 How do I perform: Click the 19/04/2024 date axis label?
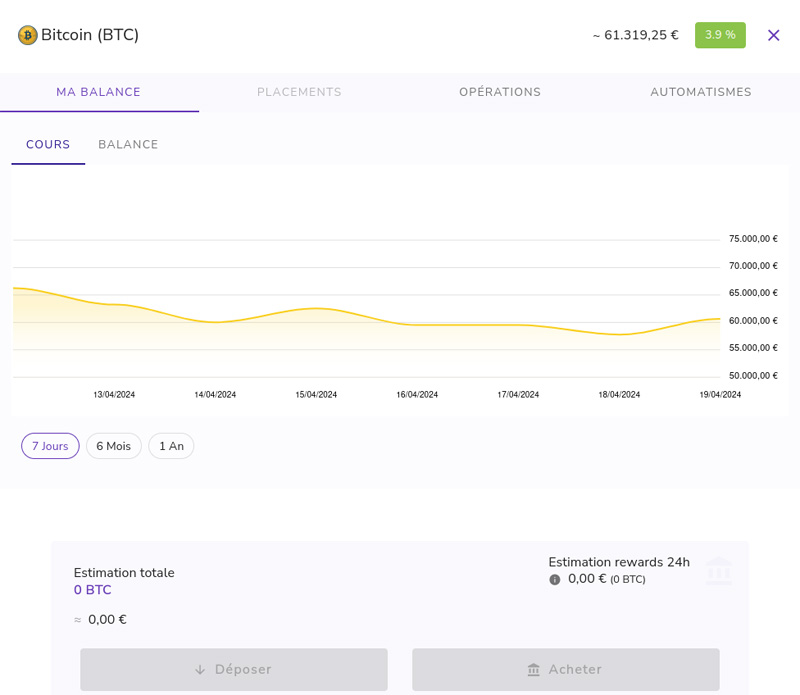pos(720,395)
